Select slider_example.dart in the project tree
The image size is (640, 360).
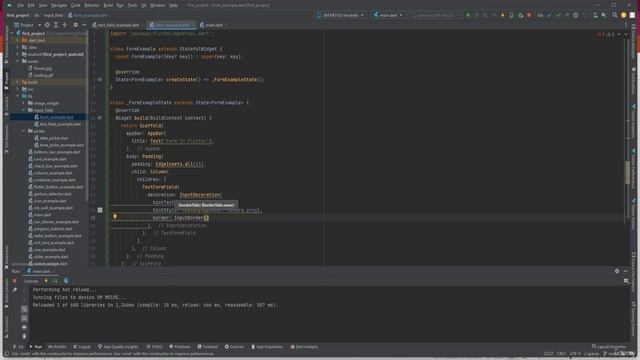pyautogui.click(x=48, y=257)
